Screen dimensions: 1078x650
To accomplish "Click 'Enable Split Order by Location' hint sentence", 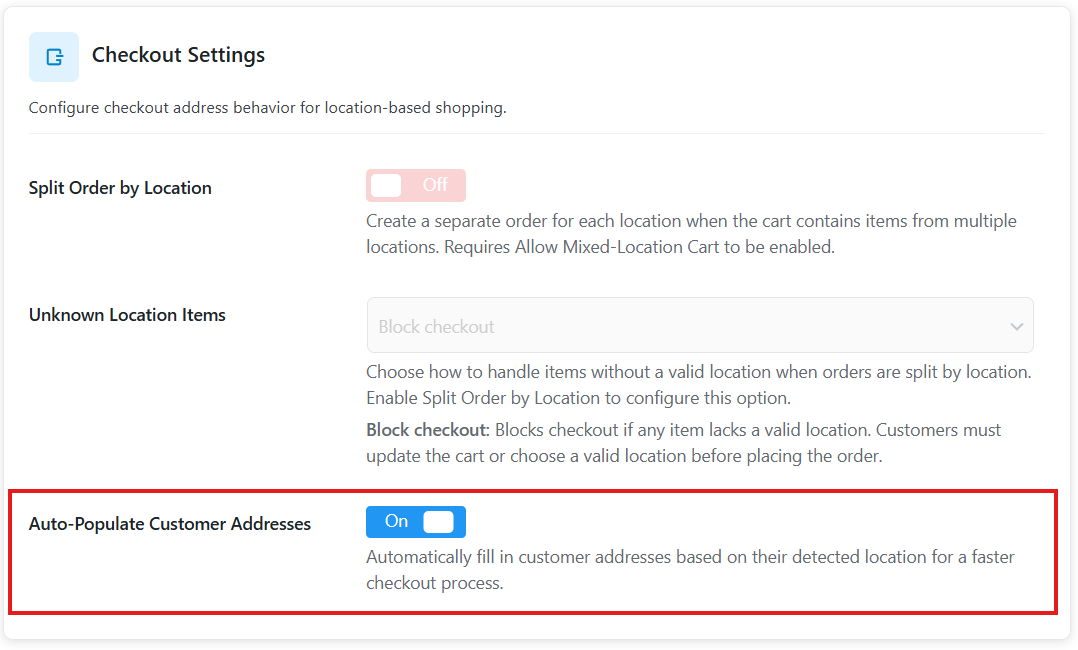I will 577,398.
